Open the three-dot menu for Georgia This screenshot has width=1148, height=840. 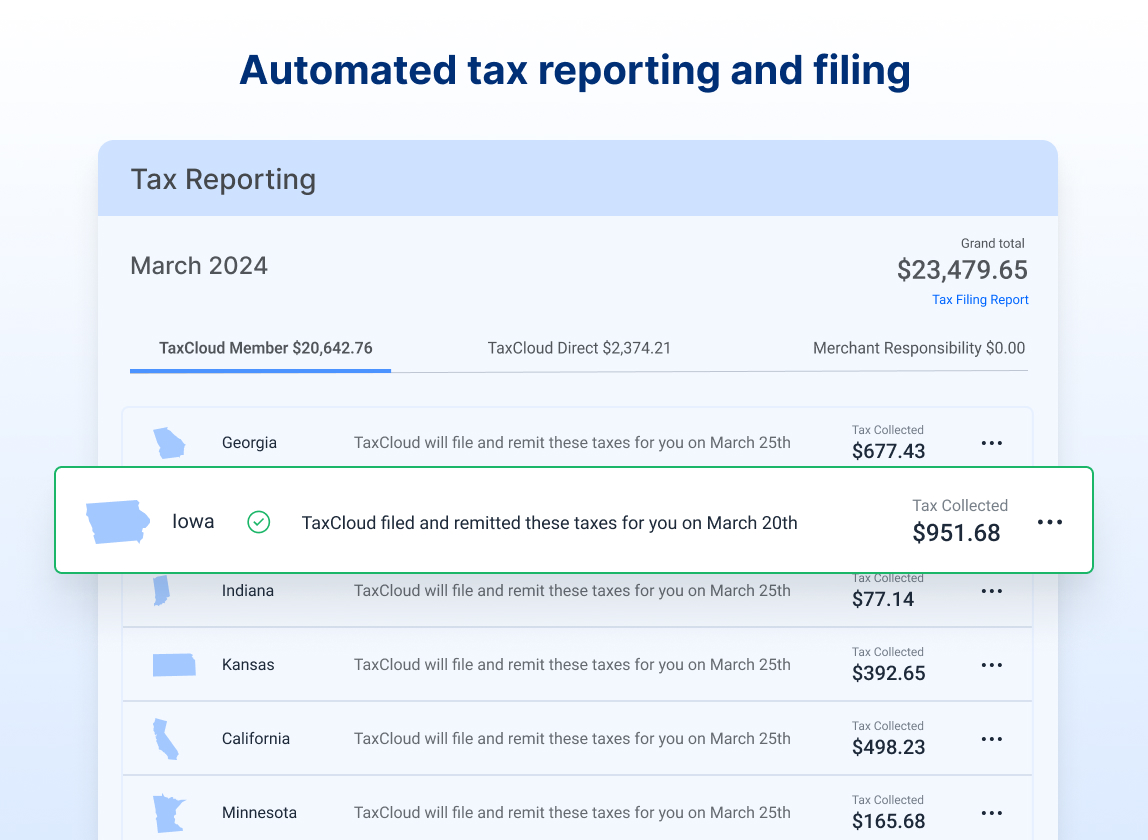click(991, 443)
